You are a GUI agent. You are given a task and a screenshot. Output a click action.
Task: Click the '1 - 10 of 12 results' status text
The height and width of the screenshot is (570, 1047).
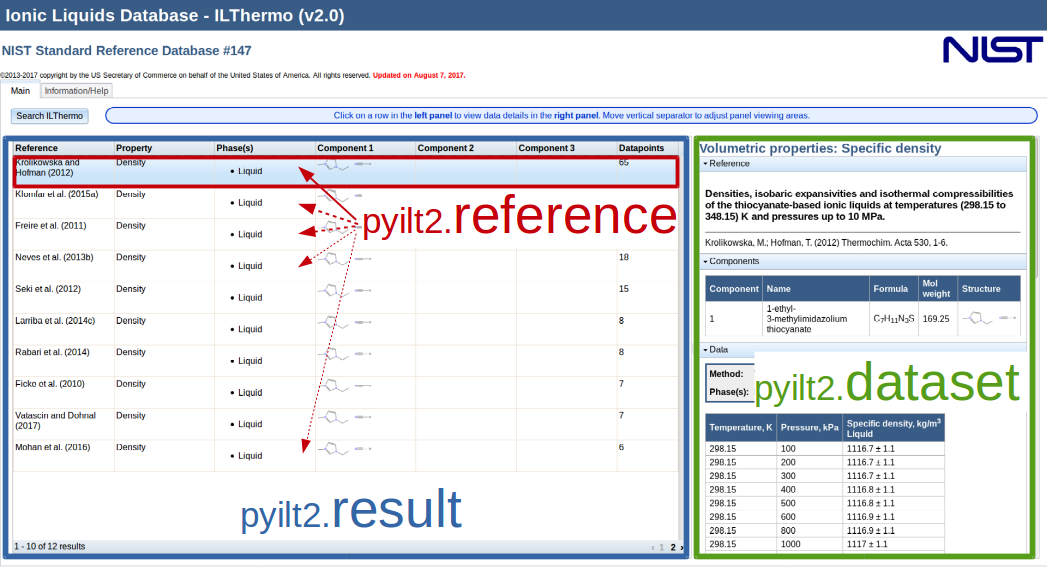pos(50,546)
